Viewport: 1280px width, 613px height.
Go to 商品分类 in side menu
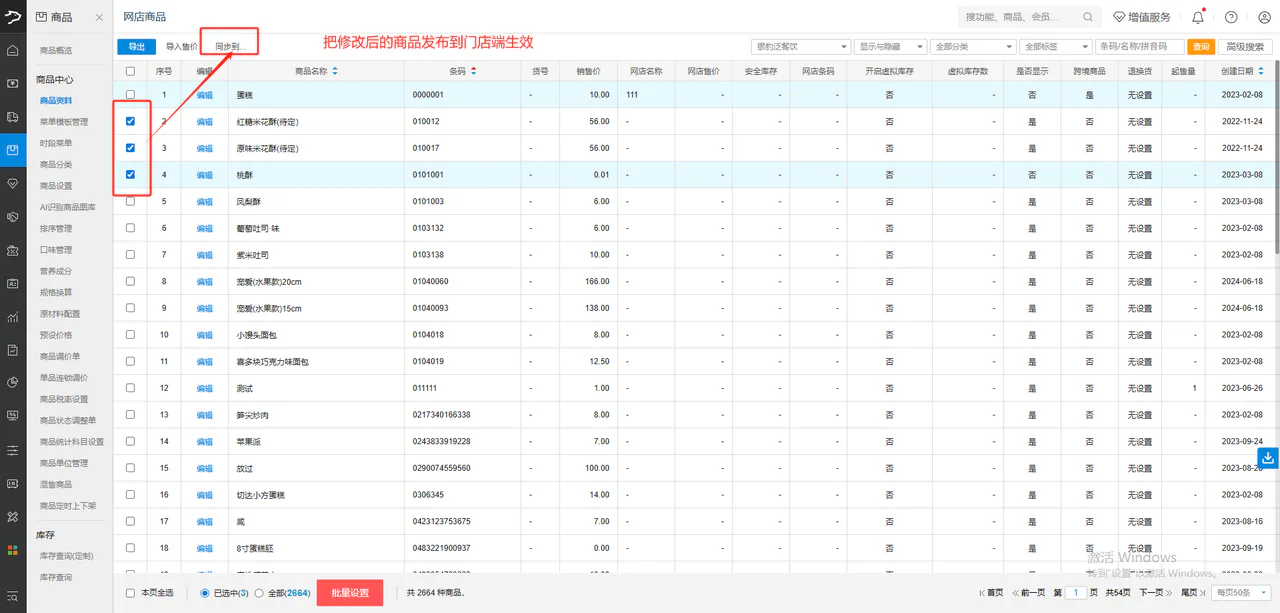56,164
